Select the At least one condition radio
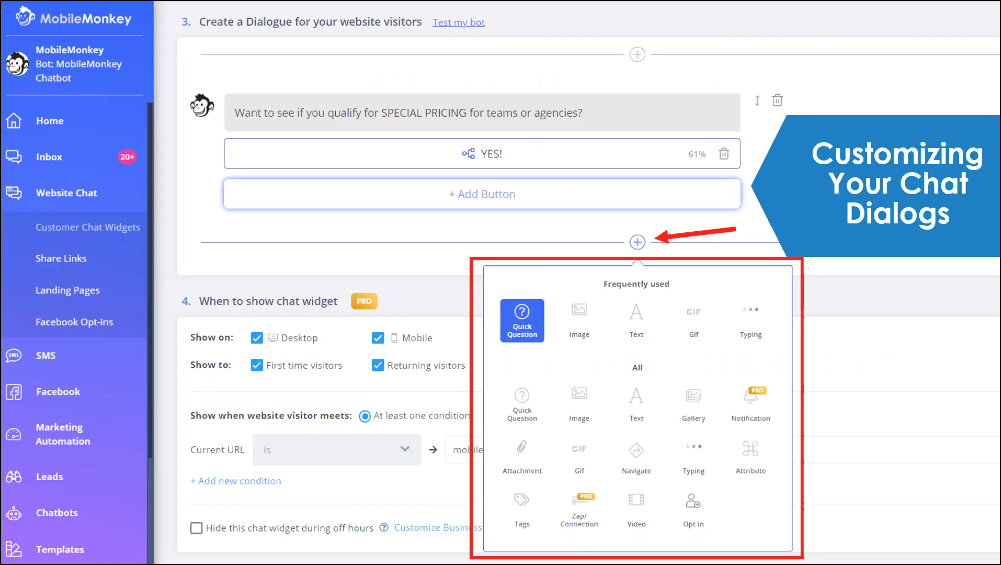 point(365,416)
